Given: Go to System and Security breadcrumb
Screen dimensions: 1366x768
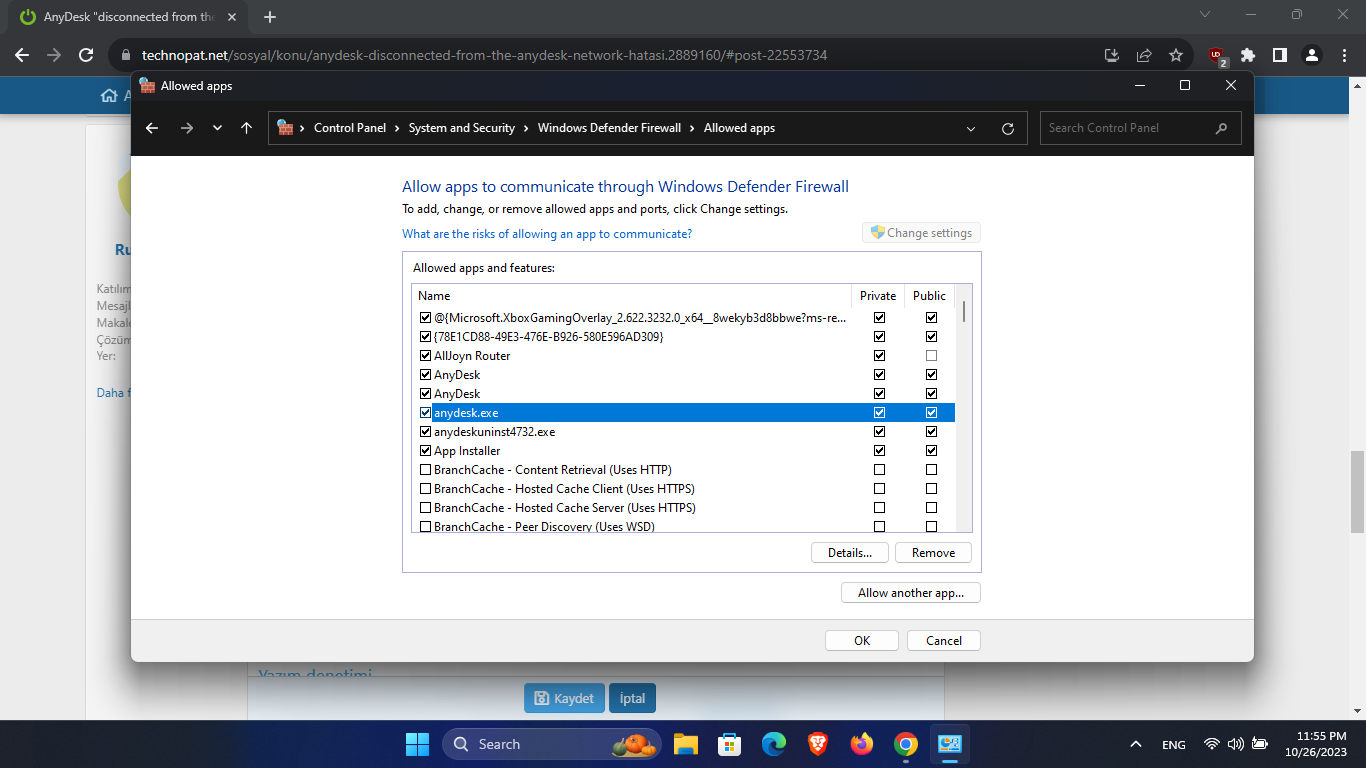Looking at the screenshot, I should [462, 128].
